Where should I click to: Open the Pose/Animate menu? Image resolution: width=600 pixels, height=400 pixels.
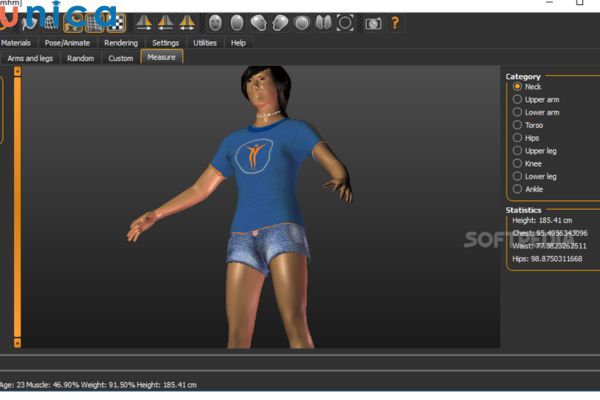(x=68, y=43)
